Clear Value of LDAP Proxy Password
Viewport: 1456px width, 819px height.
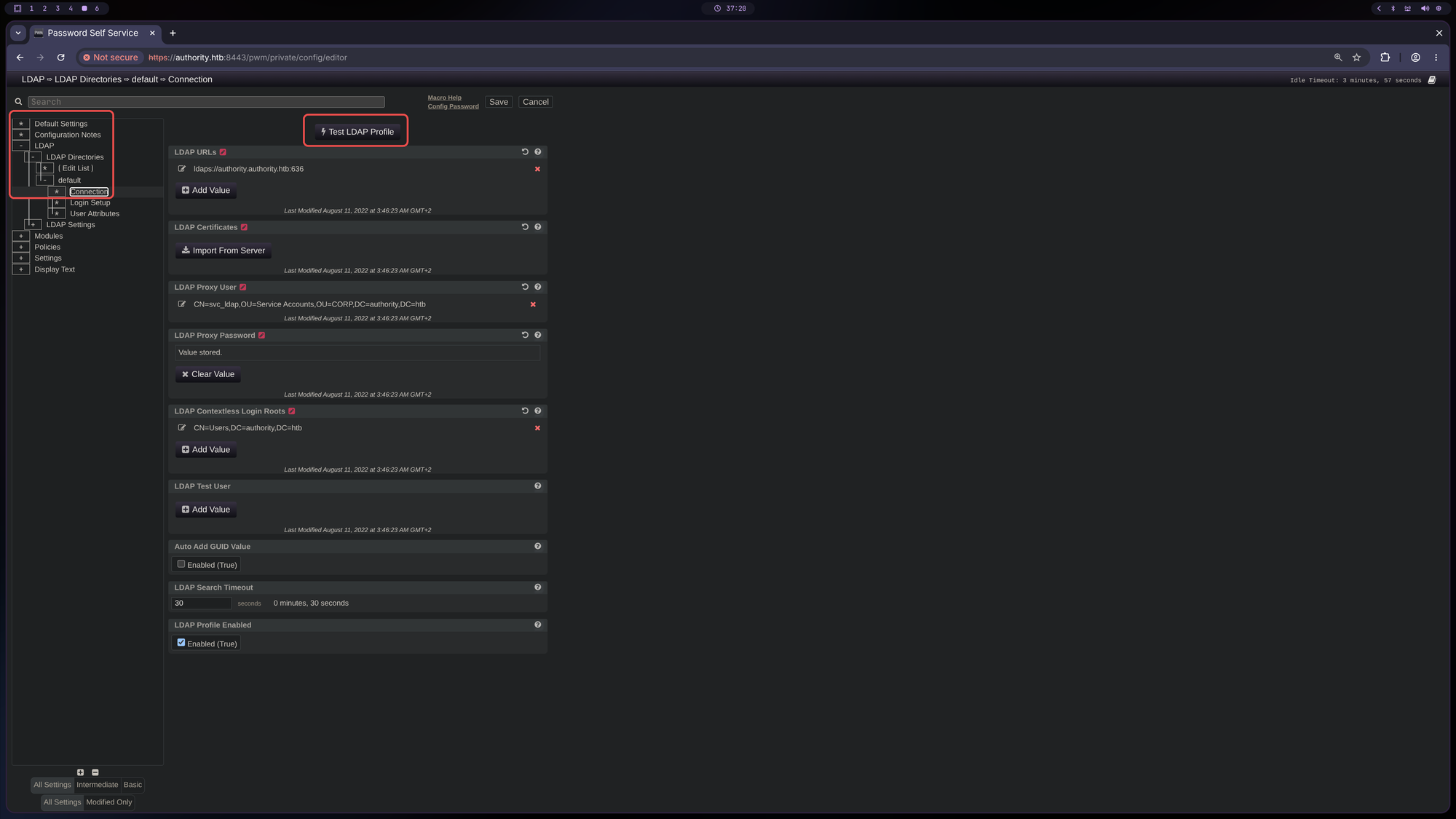point(208,374)
